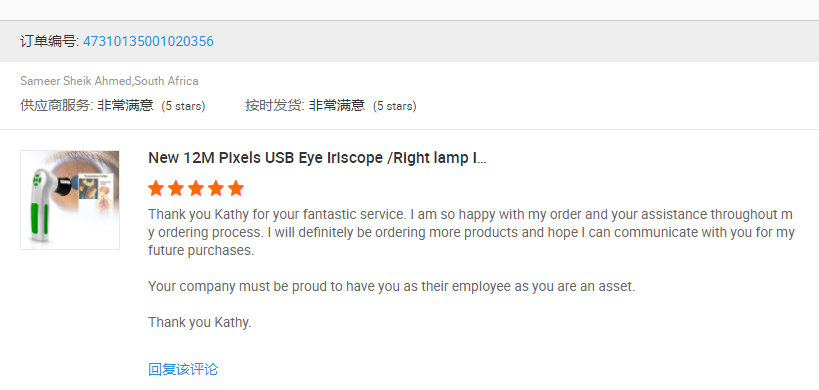Image resolution: width=819 pixels, height=390 pixels.
Task: Click the fourth orange rating star
Action: pos(216,188)
